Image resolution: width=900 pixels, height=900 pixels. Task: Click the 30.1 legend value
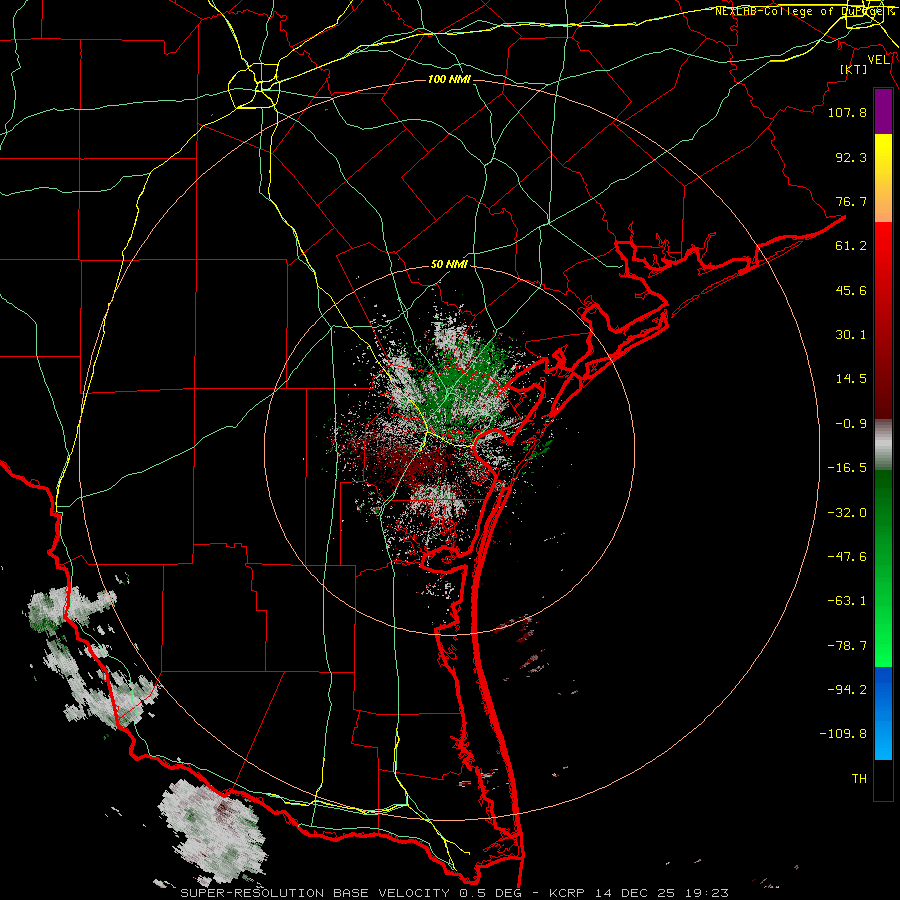click(x=851, y=335)
